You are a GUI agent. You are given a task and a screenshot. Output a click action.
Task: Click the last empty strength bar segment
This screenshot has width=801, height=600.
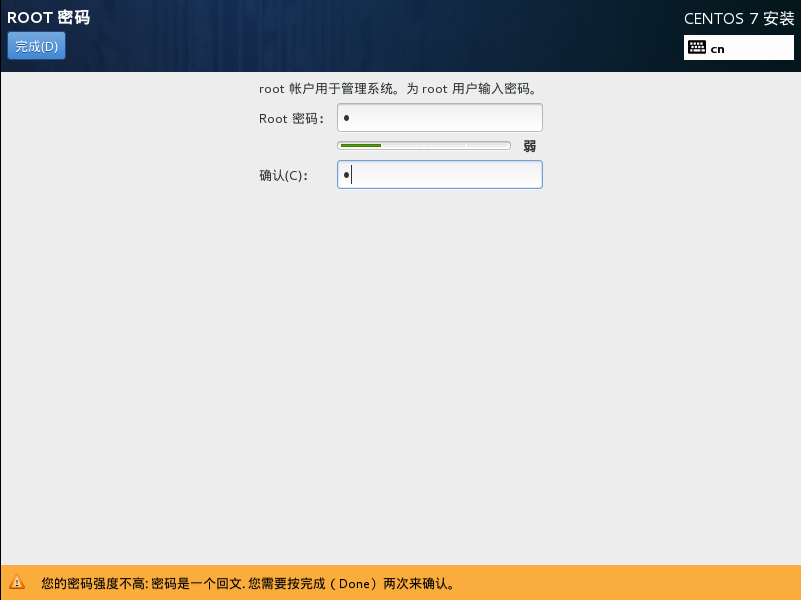click(488, 145)
